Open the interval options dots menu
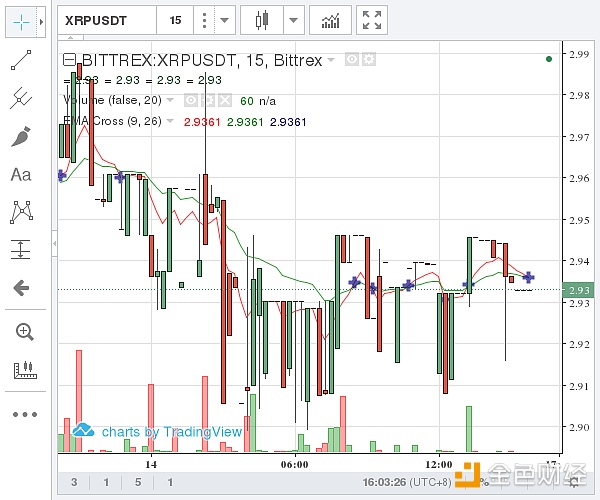This screenshot has height=500, width=600. point(204,20)
